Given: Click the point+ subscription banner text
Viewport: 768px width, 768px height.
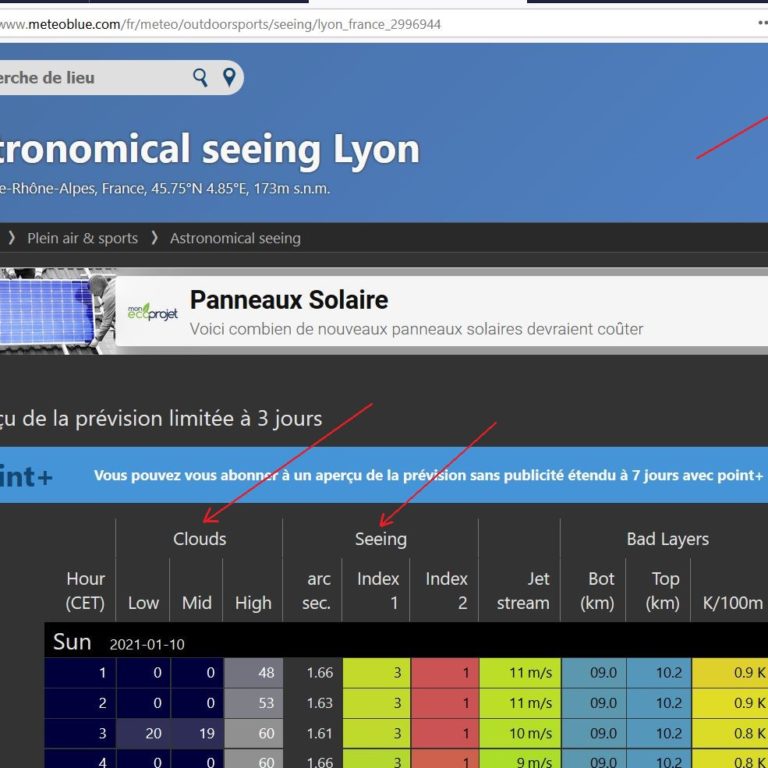Looking at the screenshot, I should pyautogui.click(x=428, y=475).
